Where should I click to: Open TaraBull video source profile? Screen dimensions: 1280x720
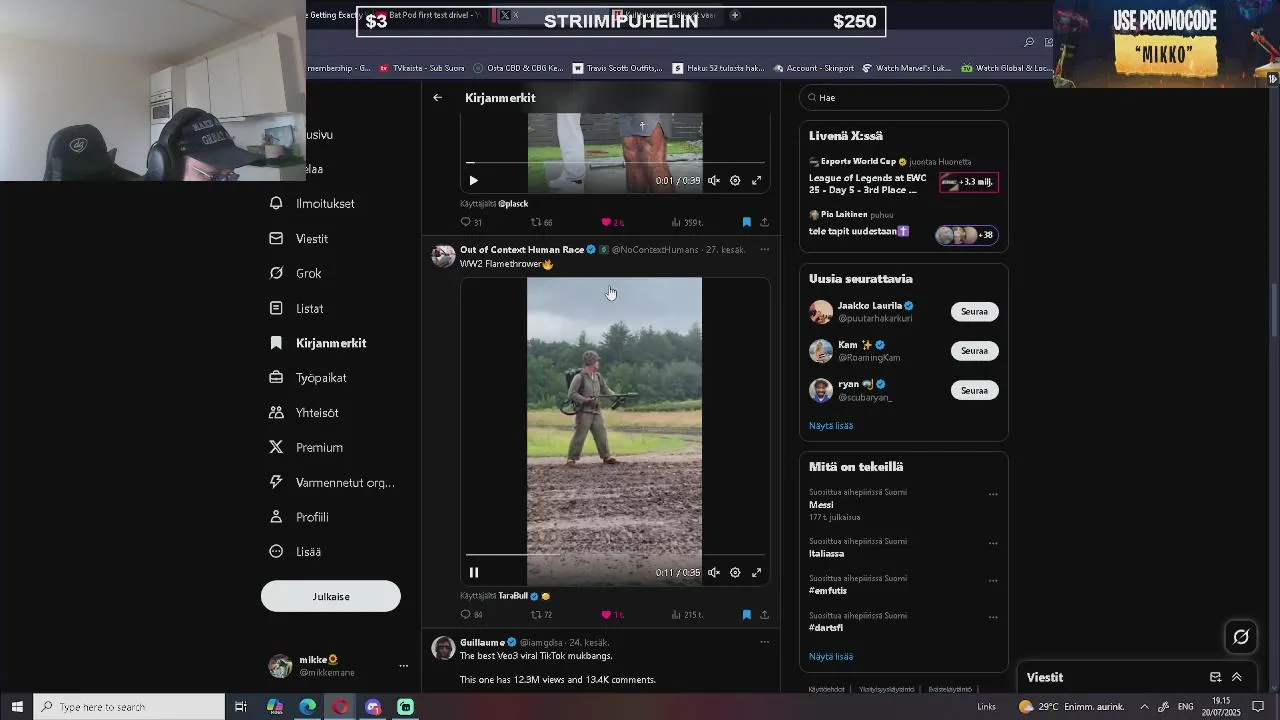point(513,596)
